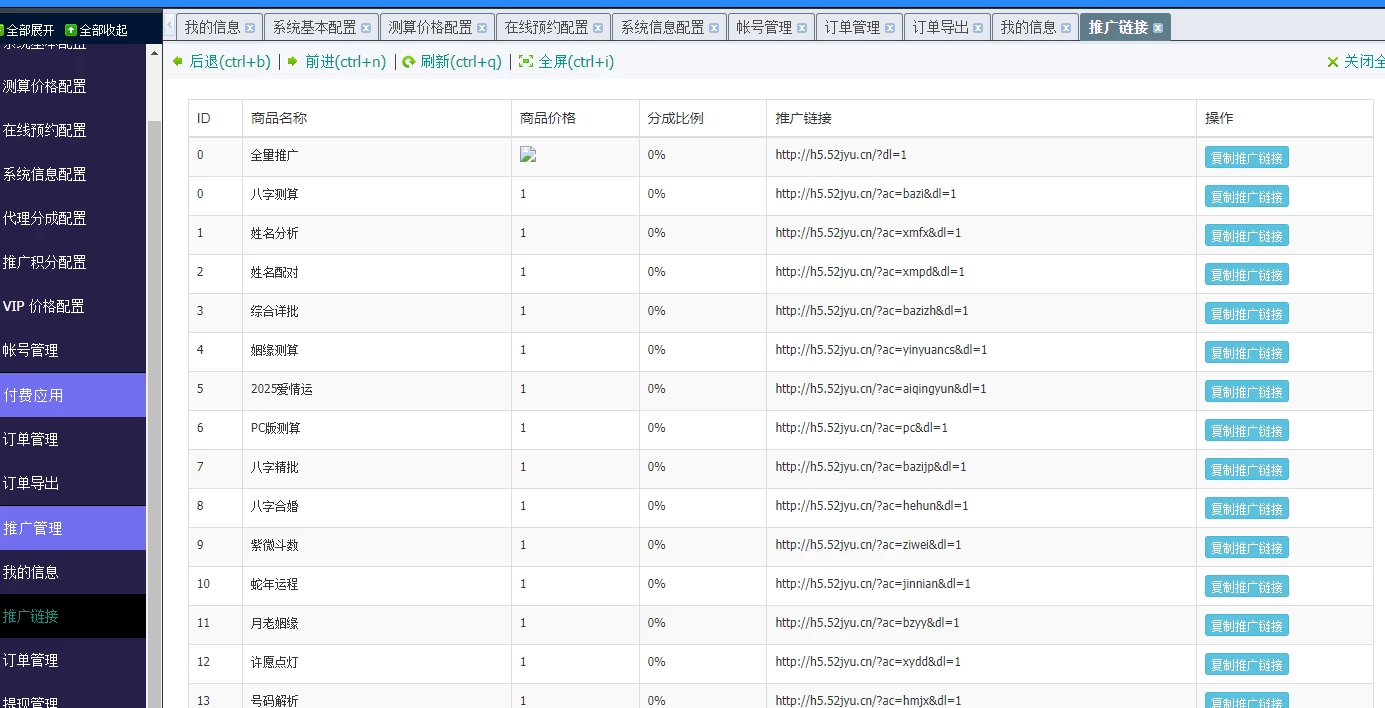This screenshot has width=1385, height=708.
Task: Collapse all menus with 全部收起
Action: 96,30
